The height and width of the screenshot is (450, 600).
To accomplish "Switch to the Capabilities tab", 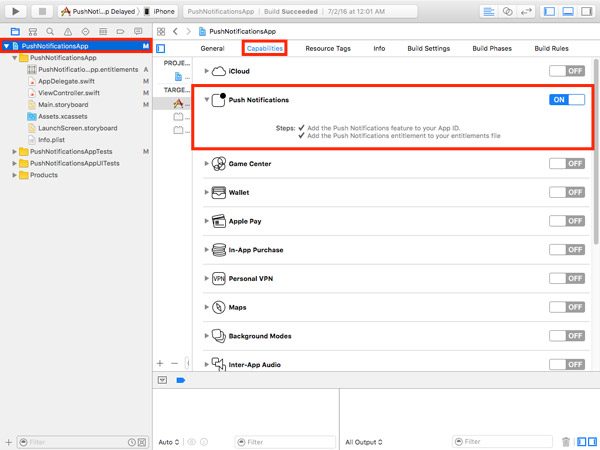I will point(264,49).
